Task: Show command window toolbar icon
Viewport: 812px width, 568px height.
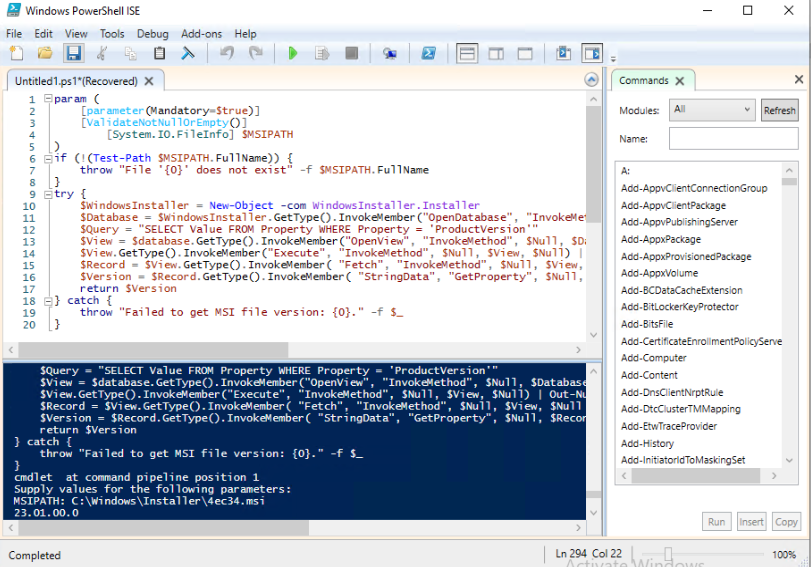Action: point(563,53)
